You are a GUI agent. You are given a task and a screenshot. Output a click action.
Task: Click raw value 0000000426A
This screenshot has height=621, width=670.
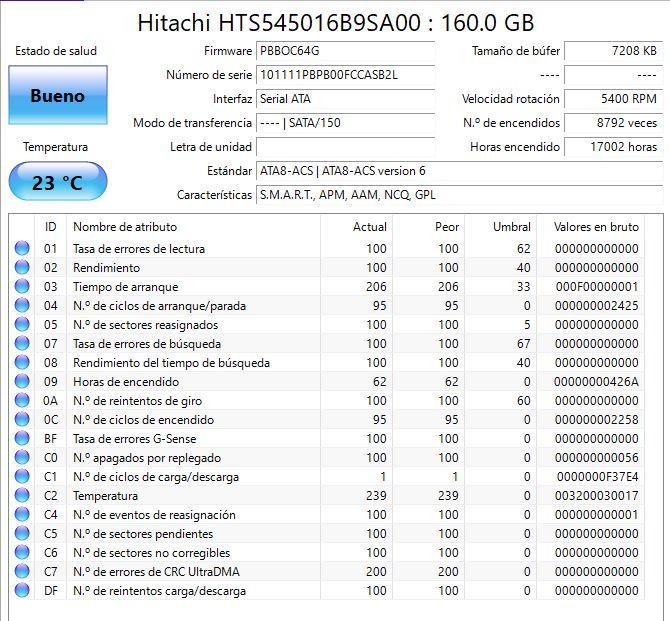pyautogui.click(x=596, y=382)
